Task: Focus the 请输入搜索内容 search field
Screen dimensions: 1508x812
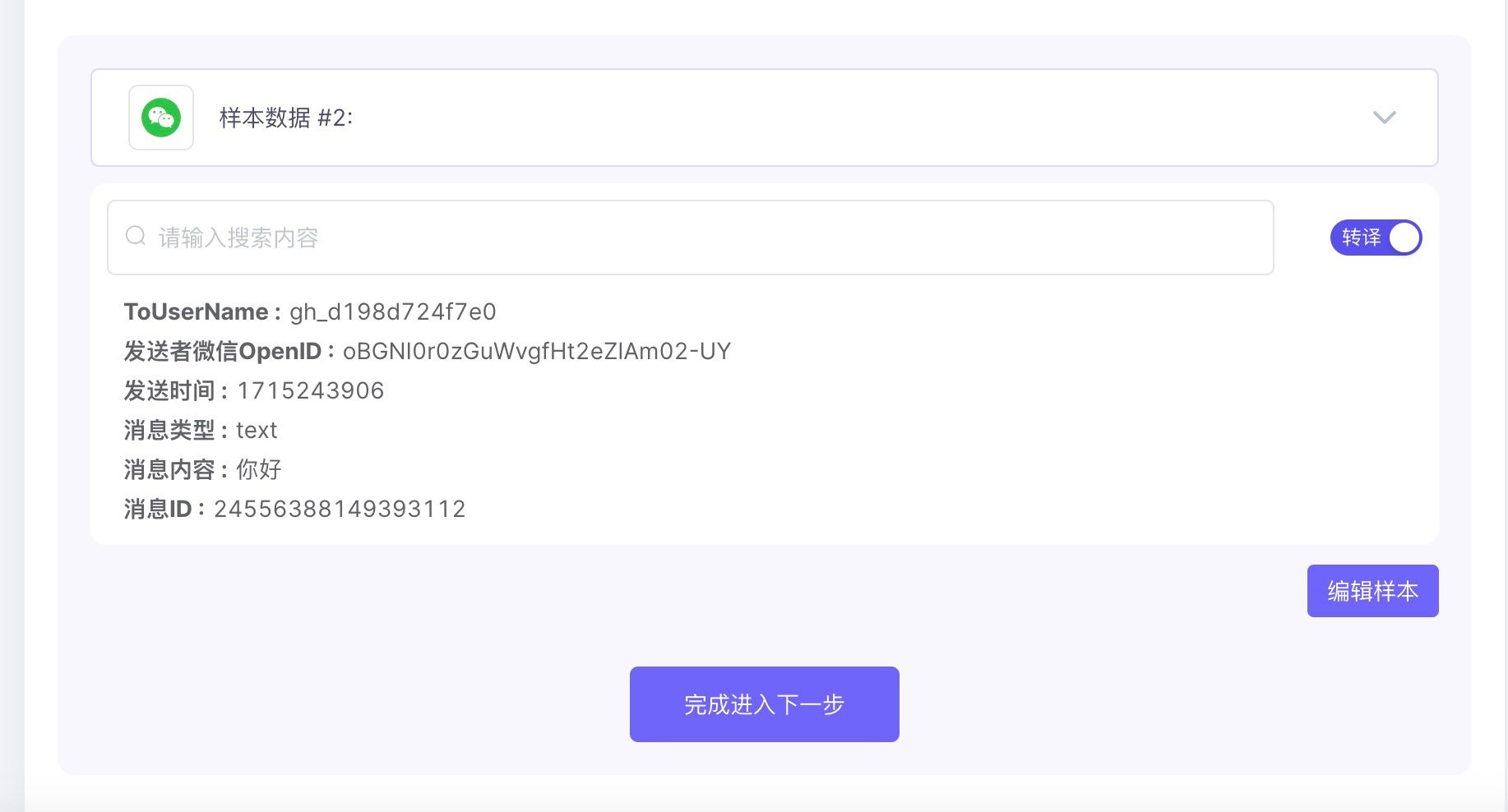Action: tap(691, 238)
